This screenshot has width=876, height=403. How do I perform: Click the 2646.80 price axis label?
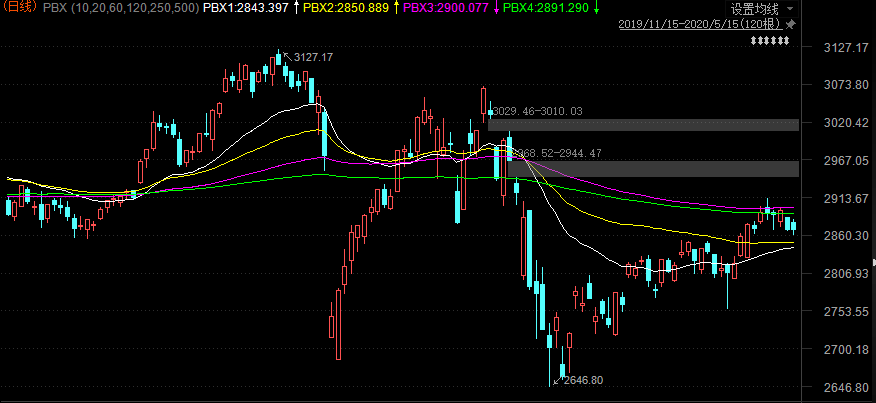[845, 387]
